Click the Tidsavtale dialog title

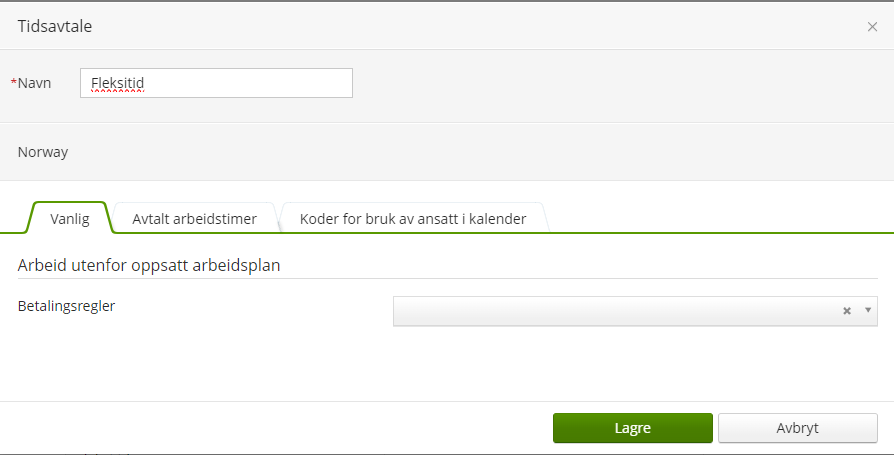click(55, 27)
